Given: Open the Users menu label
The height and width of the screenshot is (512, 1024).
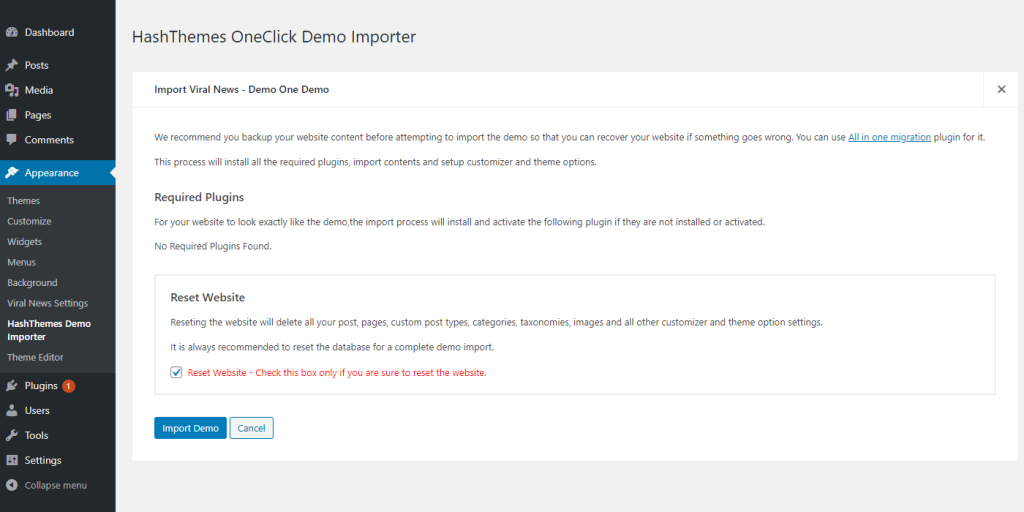Looking at the screenshot, I should 37,411.
